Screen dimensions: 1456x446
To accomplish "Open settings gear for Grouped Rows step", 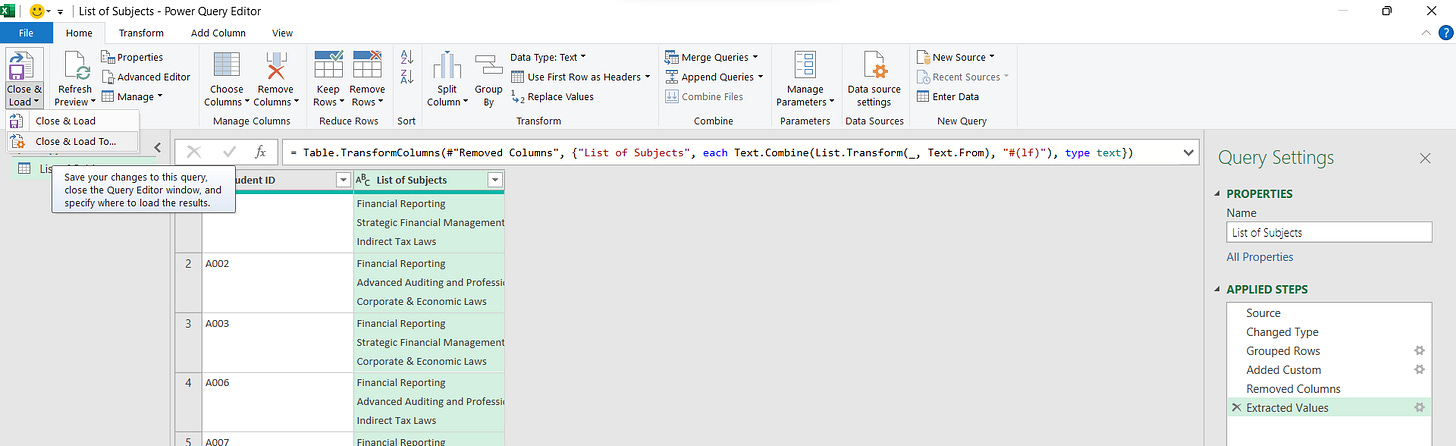I will point(1419,351).
